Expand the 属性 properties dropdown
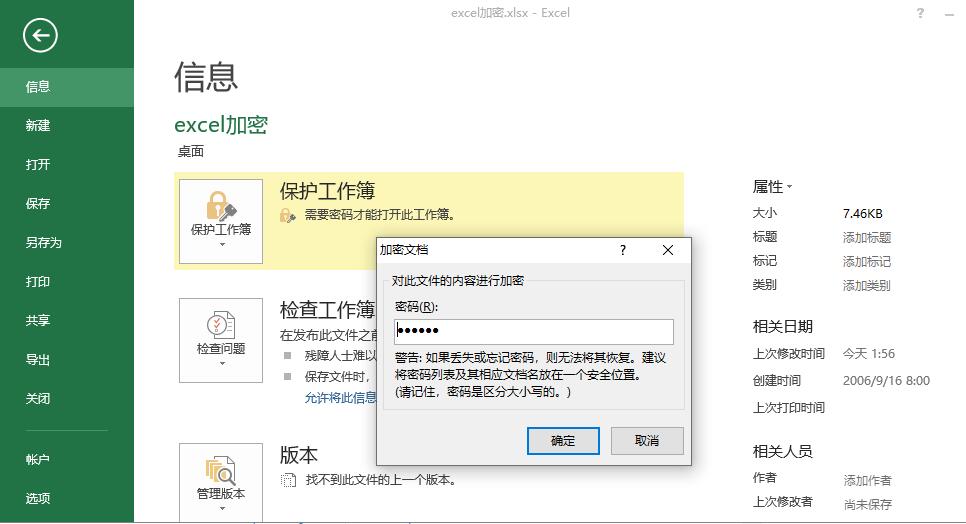966x524 pixels. [772, 187]
